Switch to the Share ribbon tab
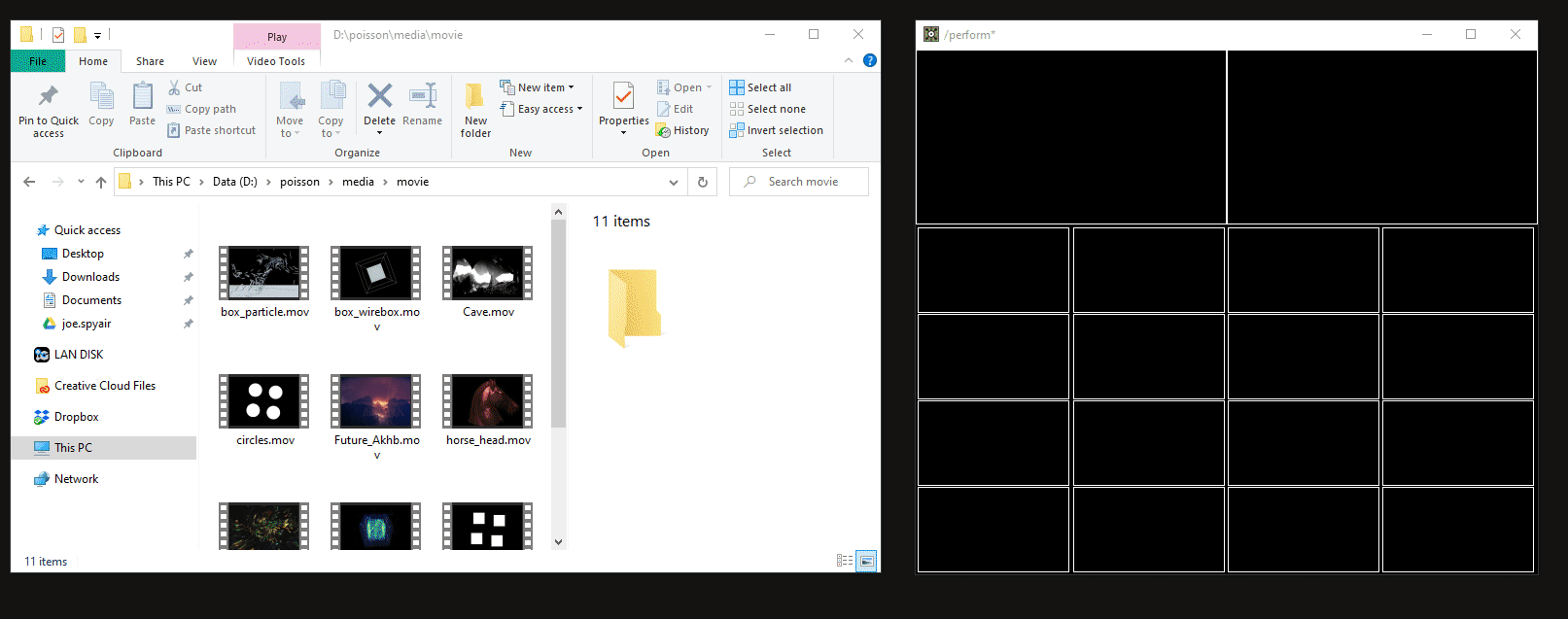The image size is (1568, 619). (150, 61)
